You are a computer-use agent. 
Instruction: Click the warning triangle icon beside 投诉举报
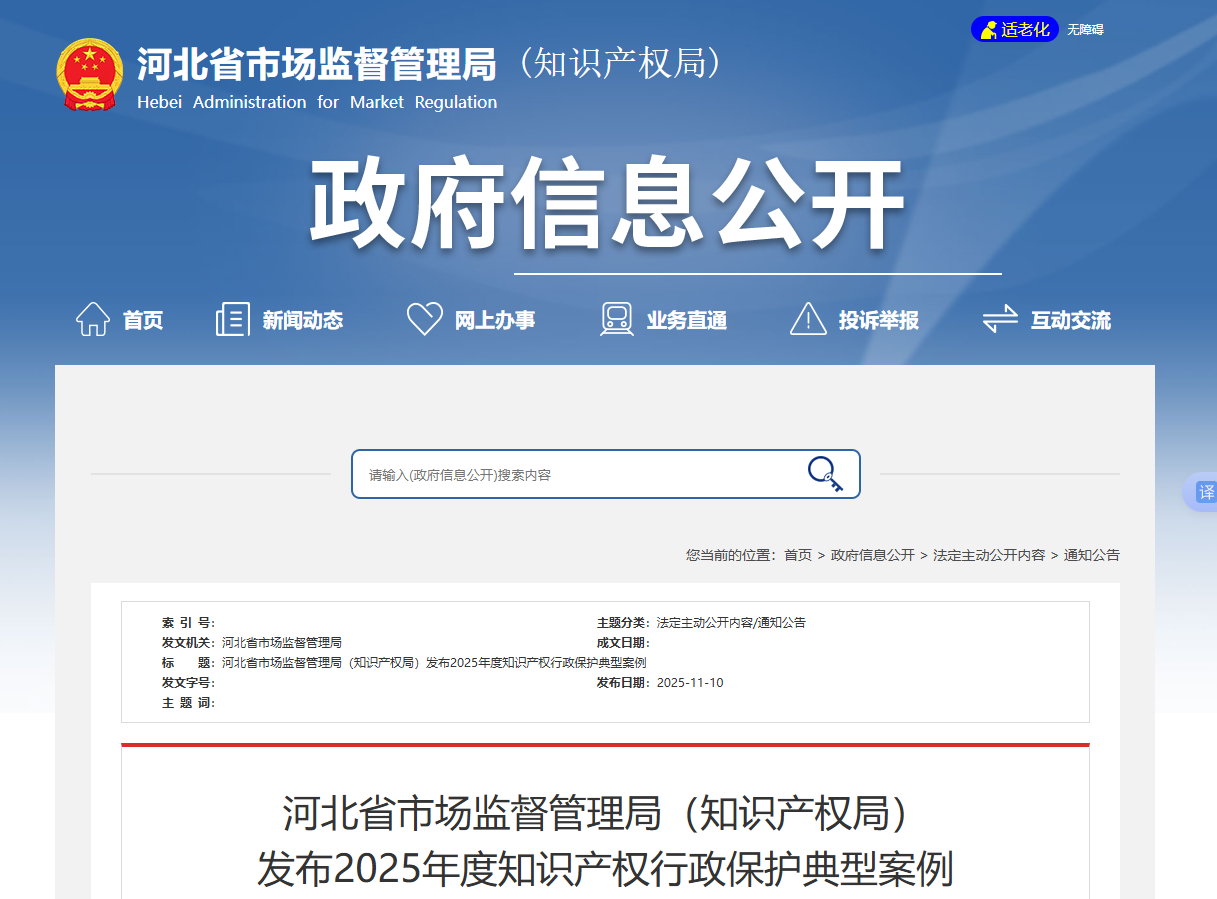tap(807, 318)
